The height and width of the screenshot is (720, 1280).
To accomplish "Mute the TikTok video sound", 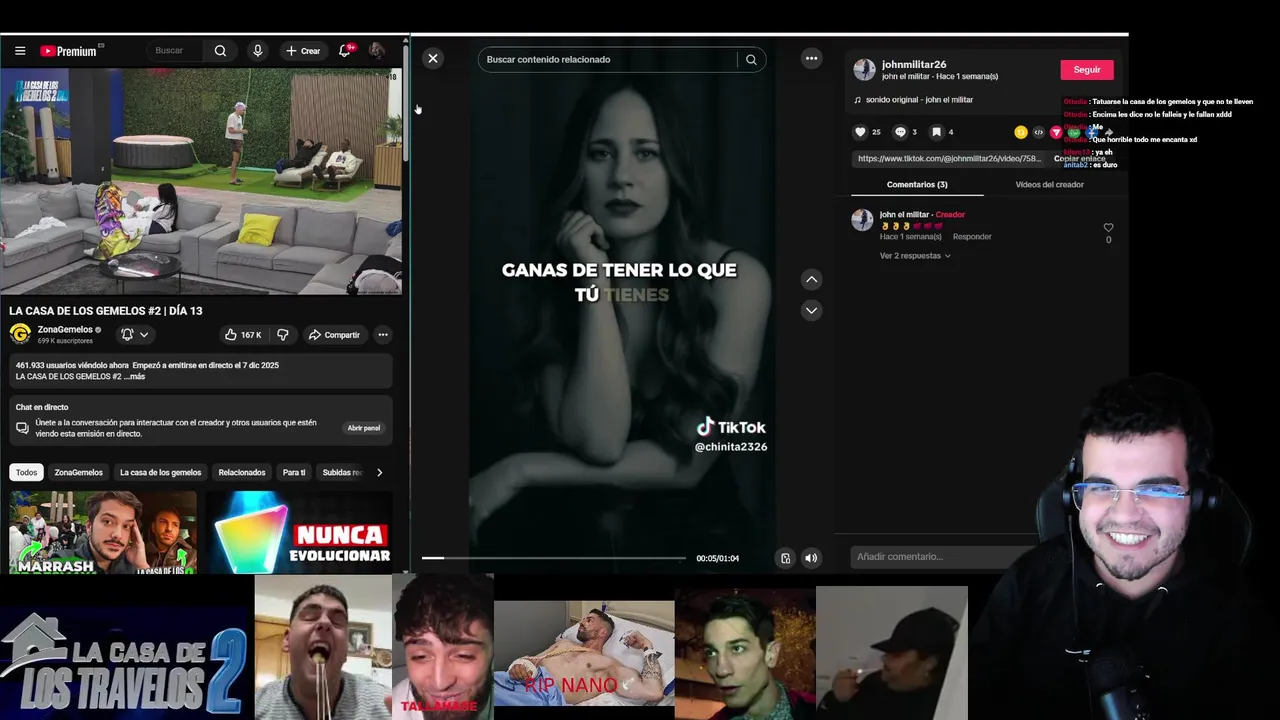I will [811, 558].
